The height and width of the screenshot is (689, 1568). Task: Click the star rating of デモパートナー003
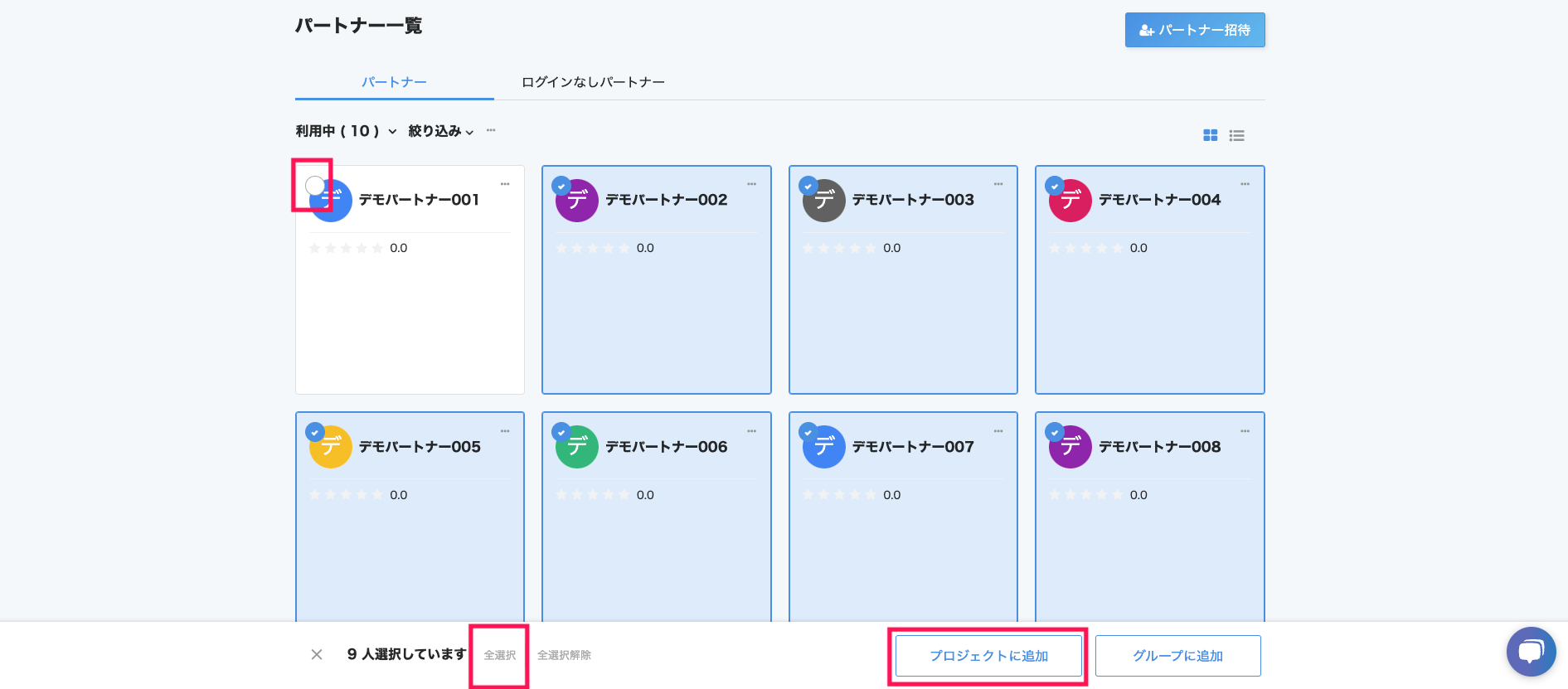[839, 248]
